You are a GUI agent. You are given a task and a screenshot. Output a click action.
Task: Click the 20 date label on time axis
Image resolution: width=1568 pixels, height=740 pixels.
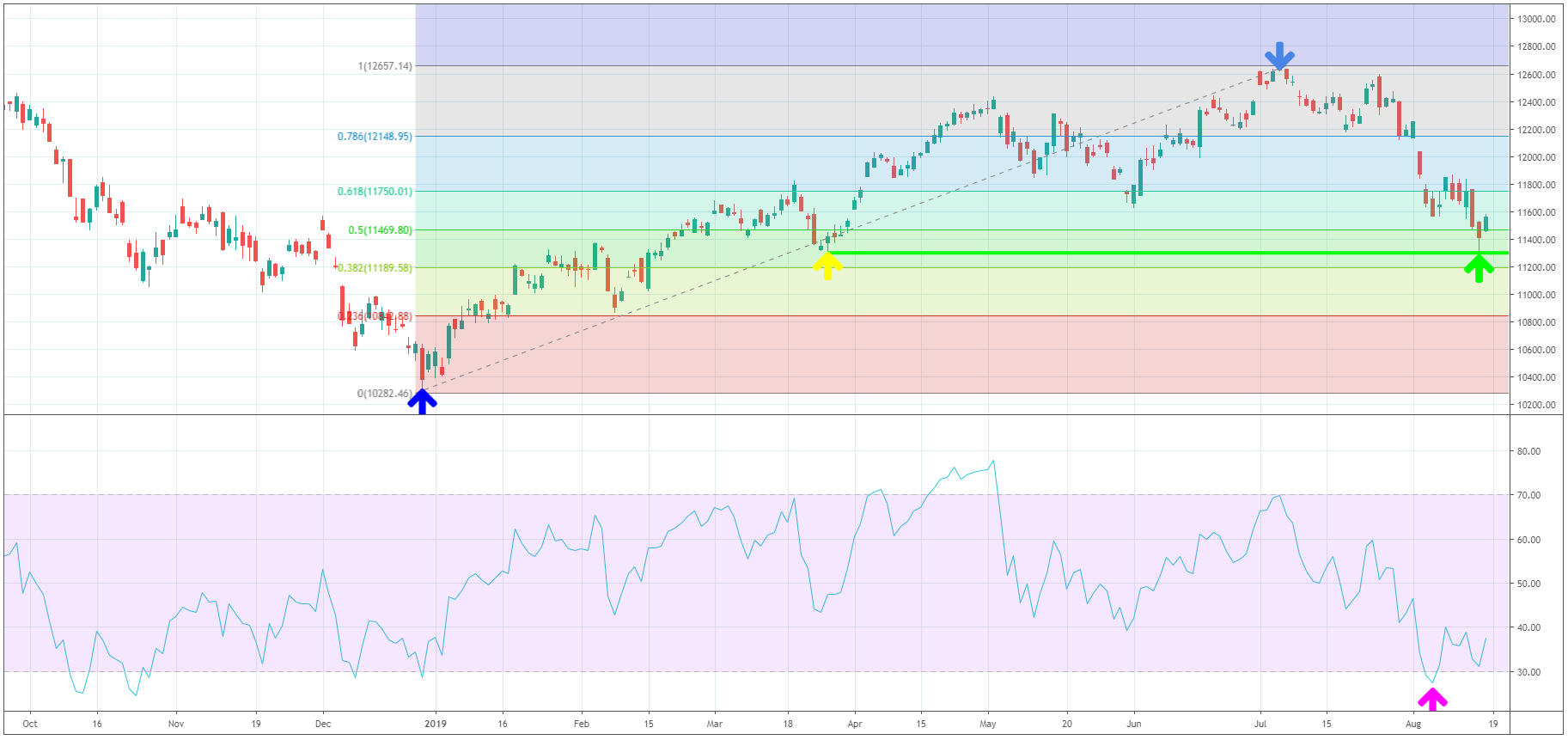1067,724
